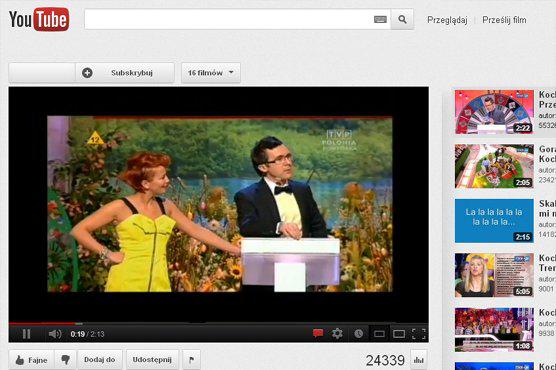This screenshot has width=556, height=370.
Task: Click the blank channel name button
Action: (x=42, y=73)
